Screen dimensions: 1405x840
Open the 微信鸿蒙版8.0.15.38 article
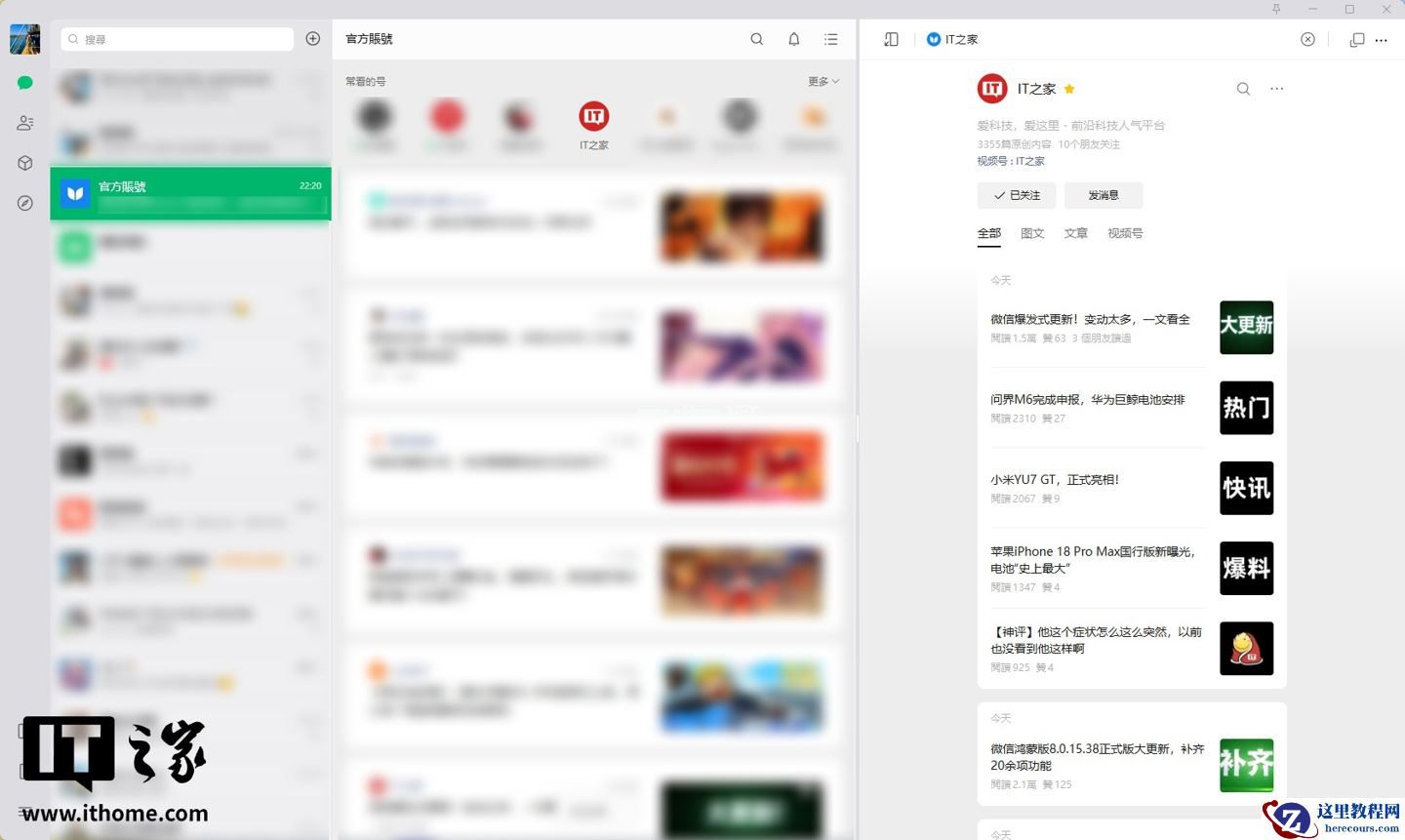1098,757
